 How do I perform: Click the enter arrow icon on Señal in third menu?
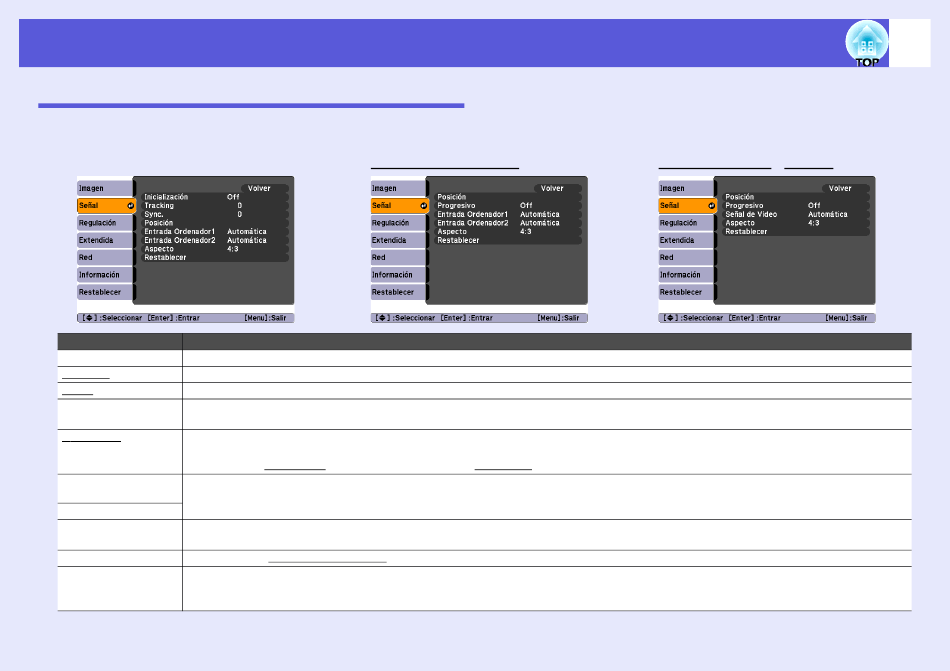(711, 206)
